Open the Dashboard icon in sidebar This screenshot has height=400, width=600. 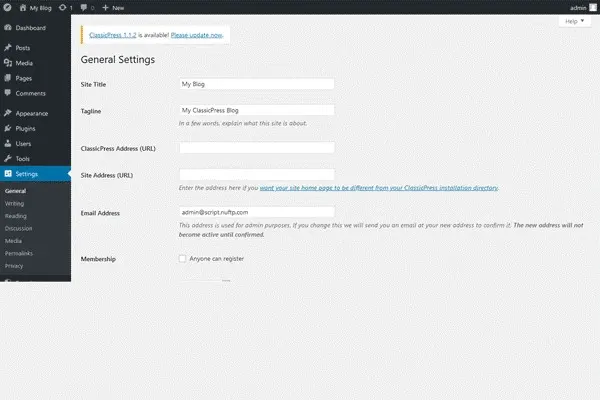click(x=9, y=28)
